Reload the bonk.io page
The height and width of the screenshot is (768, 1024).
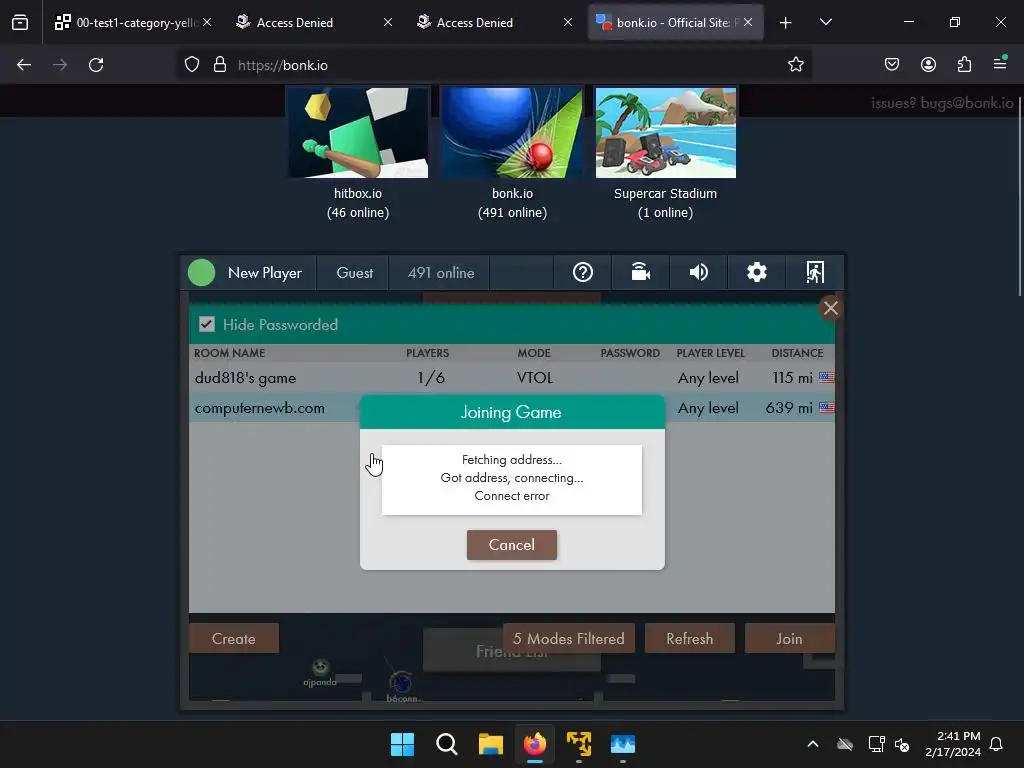click(x=96, y=65)
